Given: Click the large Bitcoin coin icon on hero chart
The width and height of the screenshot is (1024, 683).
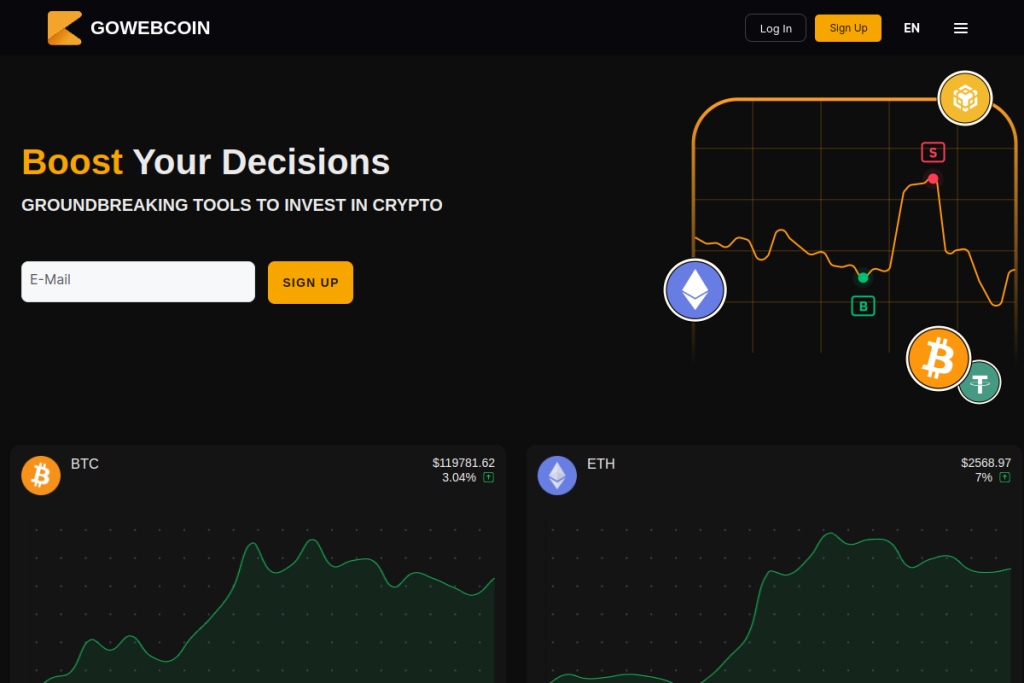Looking at the screenshot, I should [938, 358].
